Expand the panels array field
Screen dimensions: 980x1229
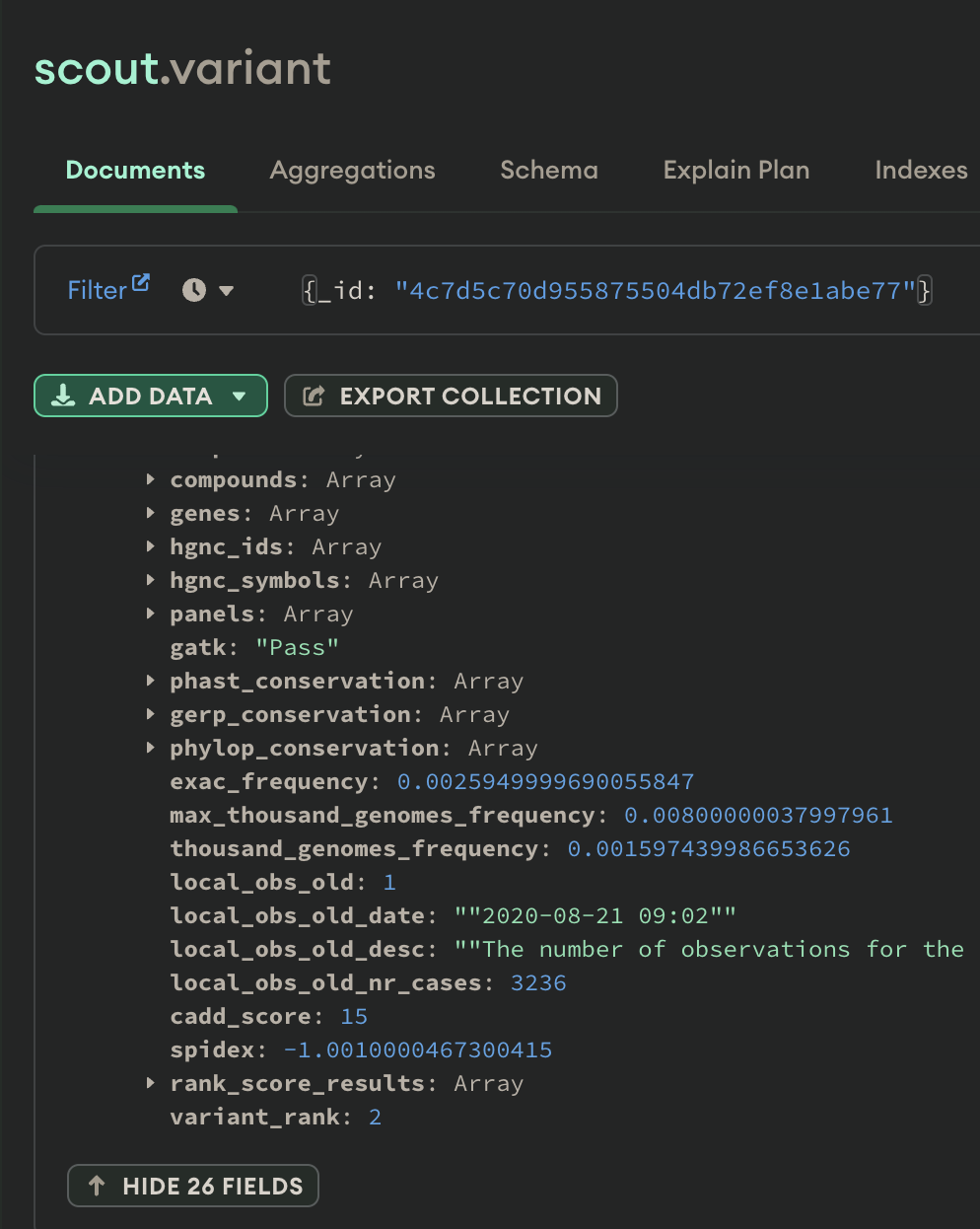pos(150,614)
